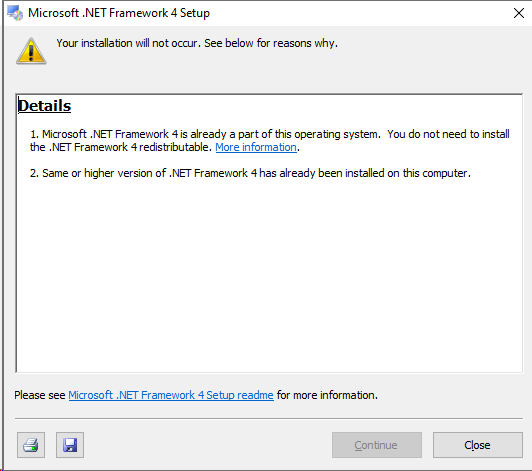
Task: Click the printer icon button
Action: (31, 445)
